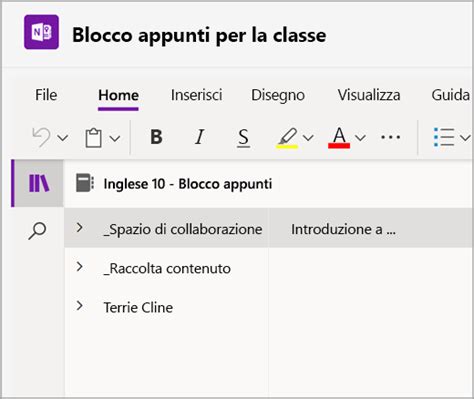This screenshot has height=399, width=474.
Task: Switch to the Visualizza tab
Action: coord(369,95)
